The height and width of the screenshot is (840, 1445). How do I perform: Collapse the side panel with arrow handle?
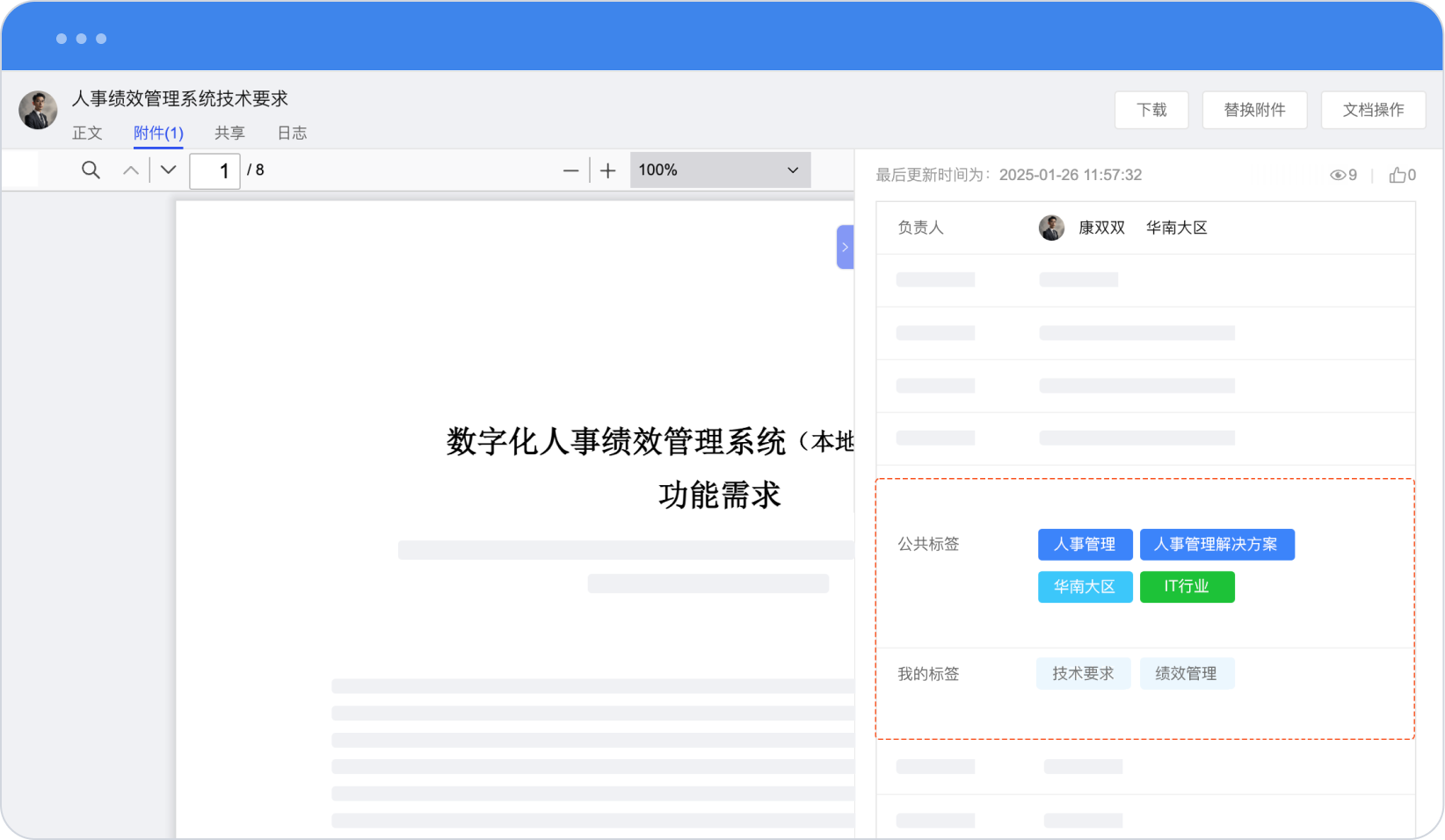tap(845, 247)
